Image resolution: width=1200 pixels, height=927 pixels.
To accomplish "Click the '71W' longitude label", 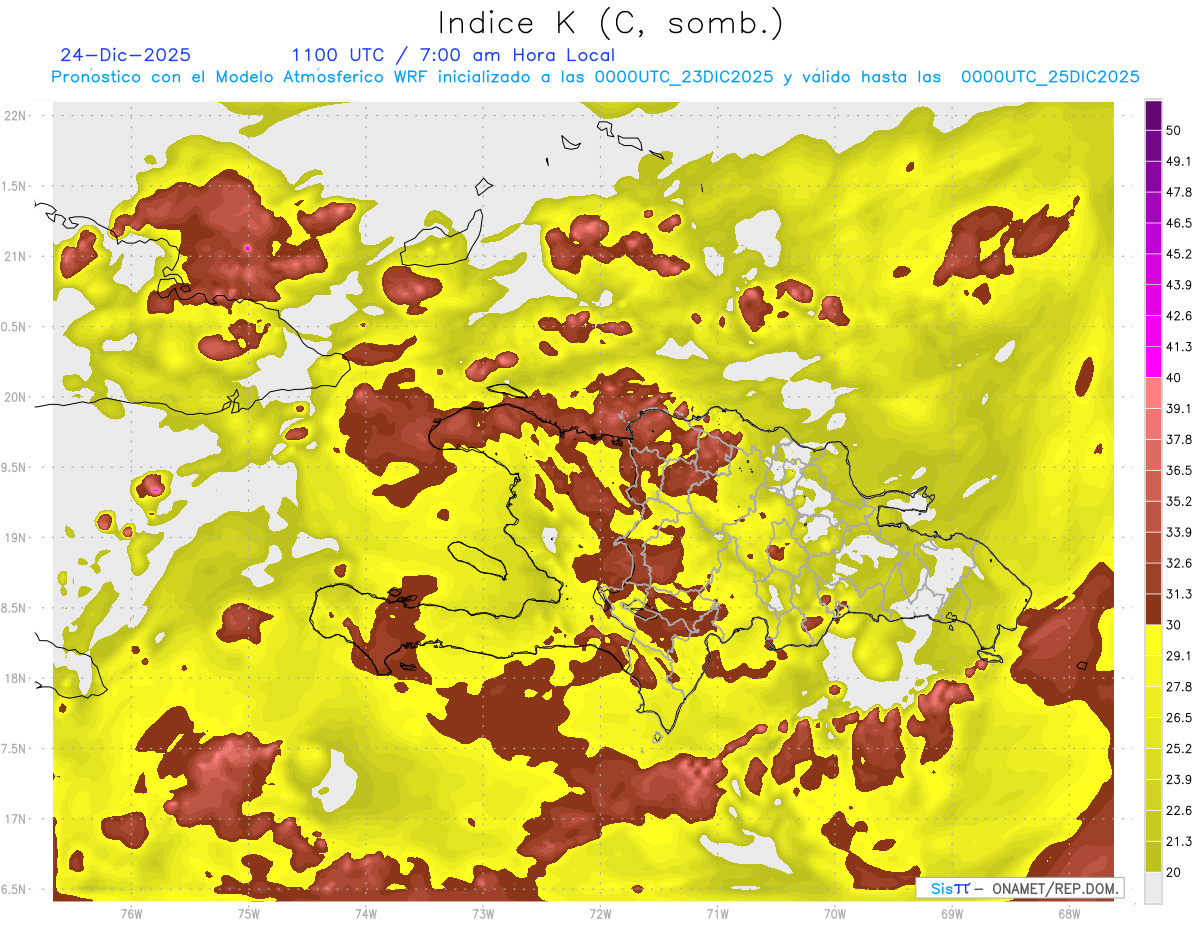I will 717,913.
